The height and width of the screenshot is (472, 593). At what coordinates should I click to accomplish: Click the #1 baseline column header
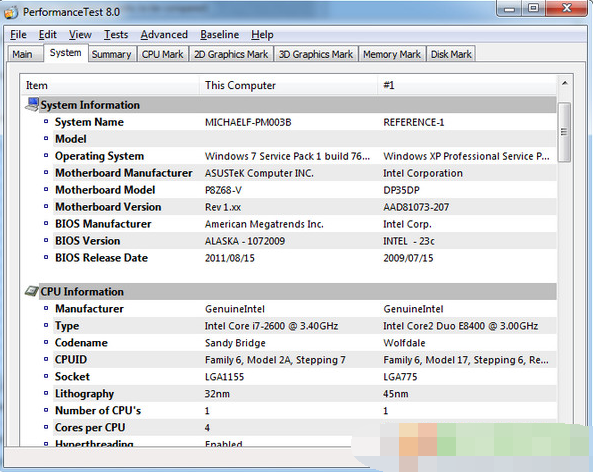click(x=467, y=85)
